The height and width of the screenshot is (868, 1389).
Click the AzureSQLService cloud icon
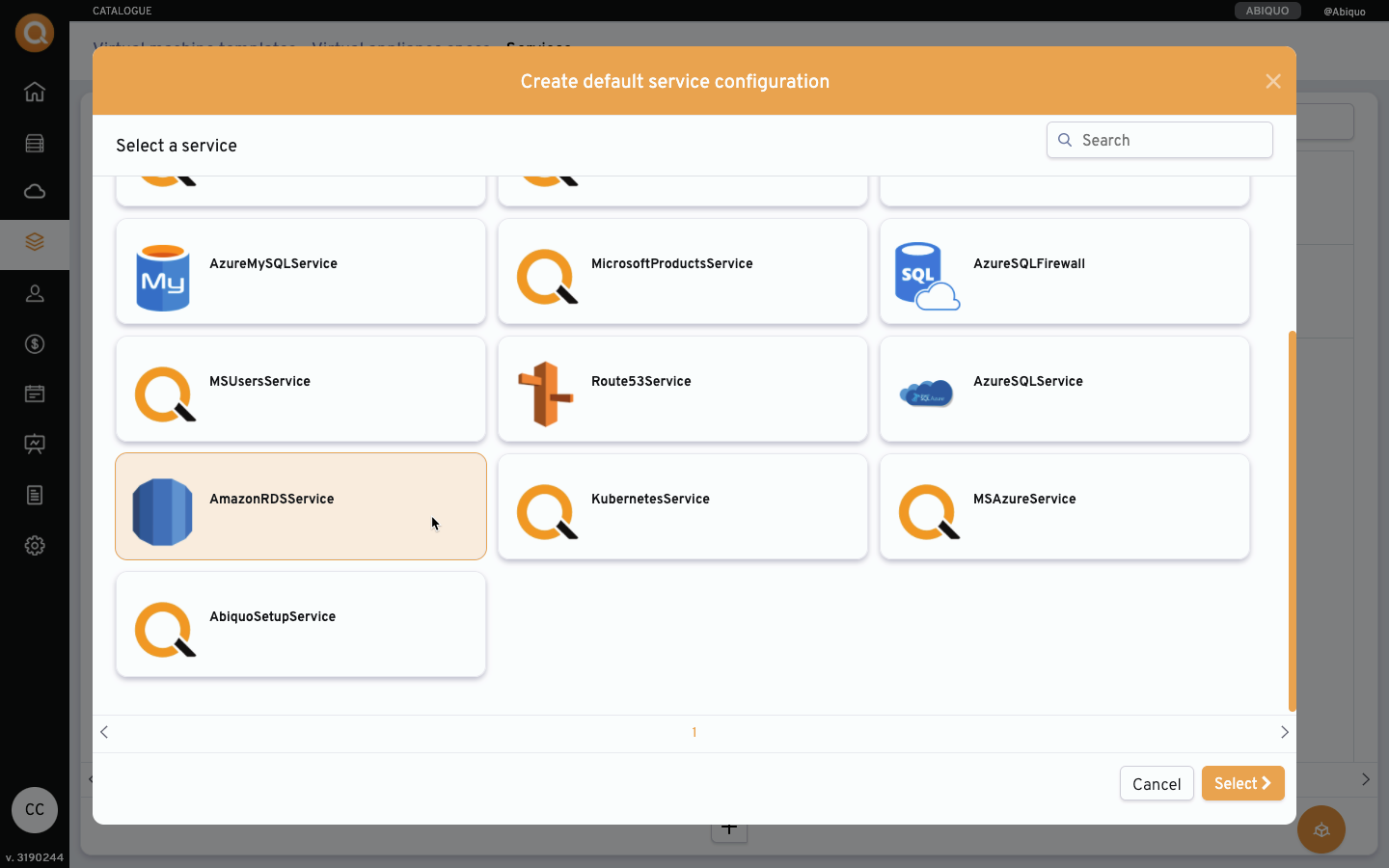click(926, 393)
